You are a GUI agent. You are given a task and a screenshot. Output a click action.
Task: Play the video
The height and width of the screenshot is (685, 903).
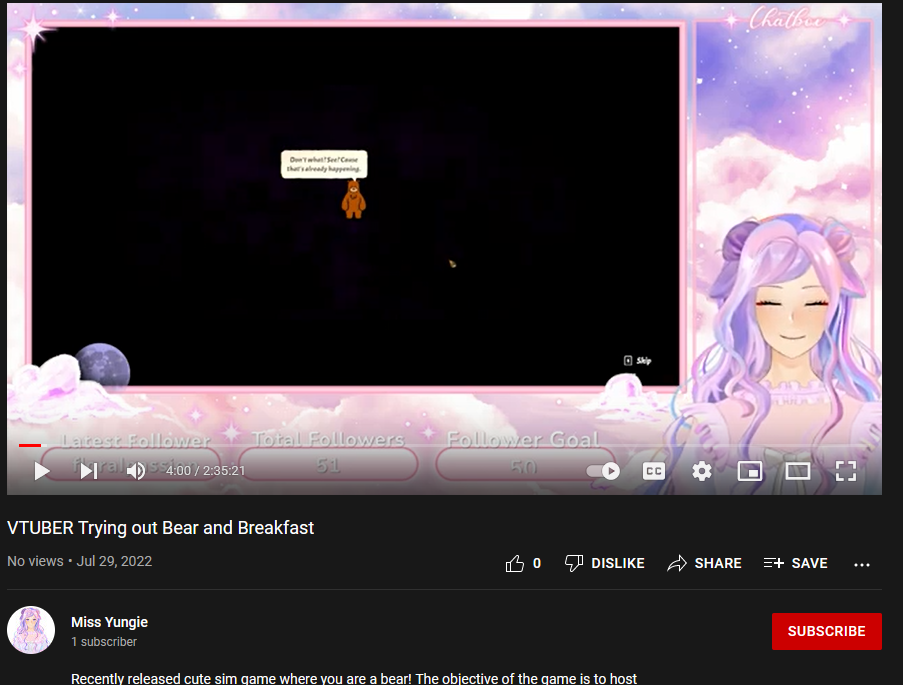click(41, 471)
